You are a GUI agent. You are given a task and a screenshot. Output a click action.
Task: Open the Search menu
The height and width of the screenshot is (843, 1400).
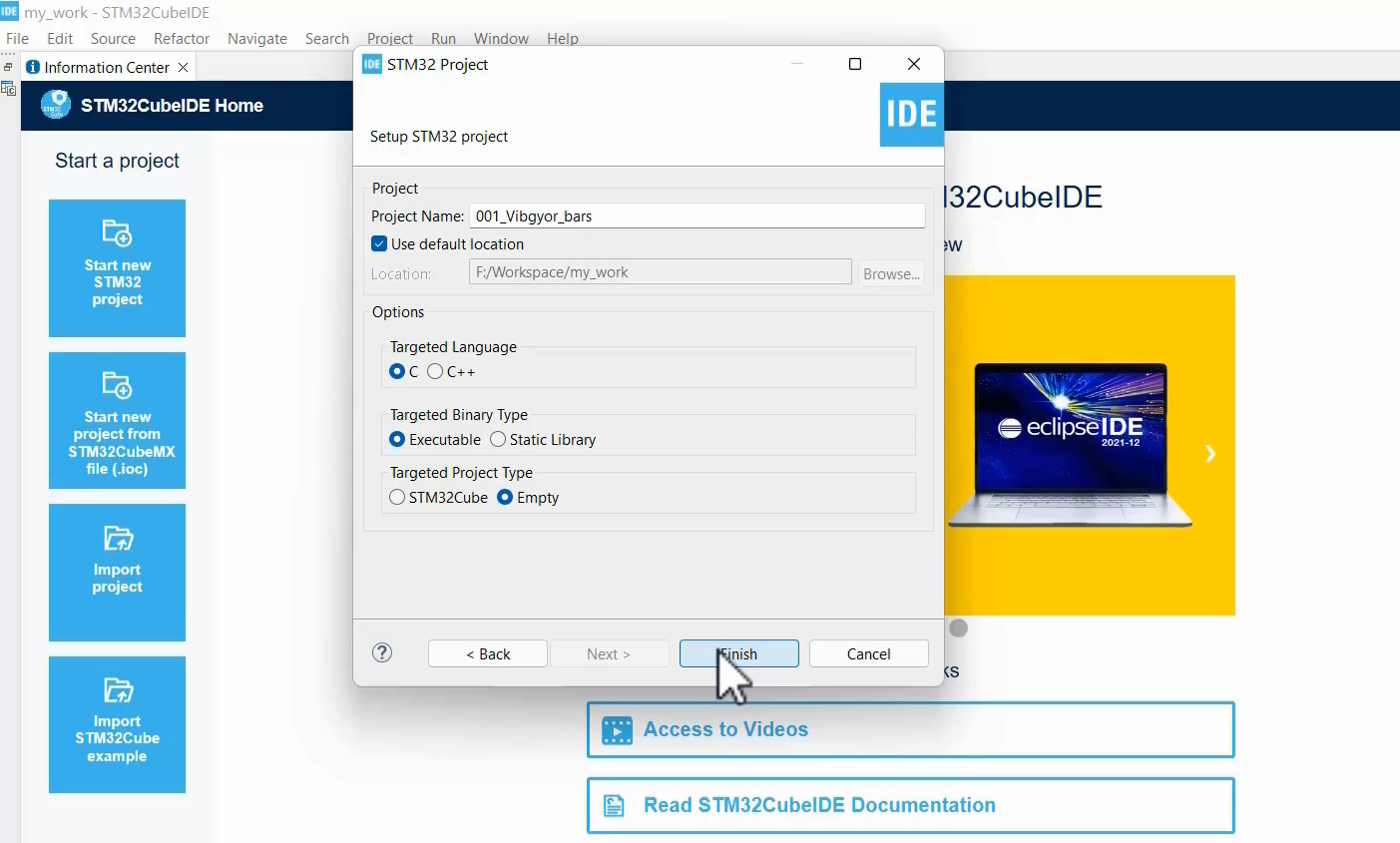(x=327, y=38)
